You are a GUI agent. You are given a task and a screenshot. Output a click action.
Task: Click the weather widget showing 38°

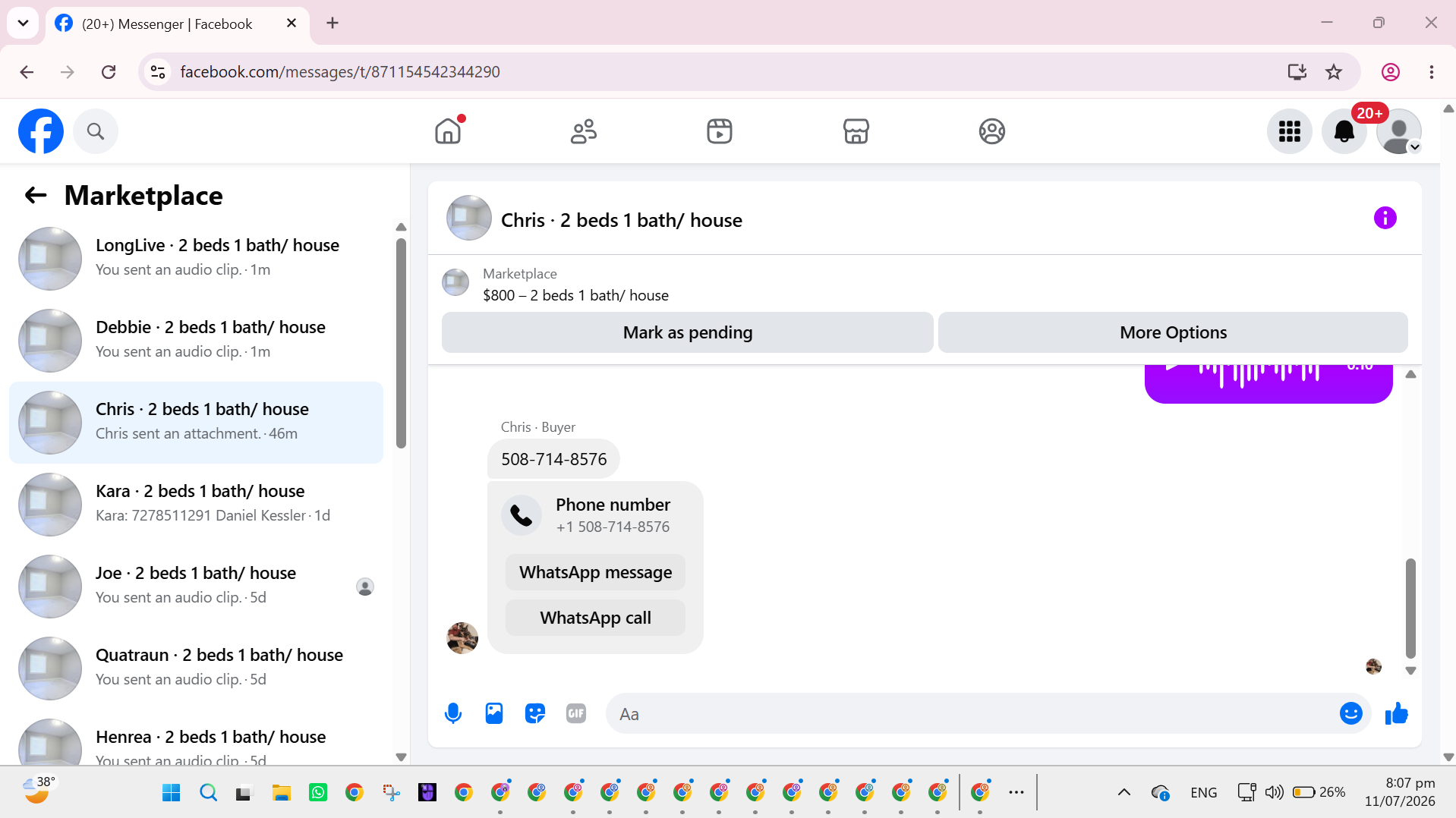38,791
